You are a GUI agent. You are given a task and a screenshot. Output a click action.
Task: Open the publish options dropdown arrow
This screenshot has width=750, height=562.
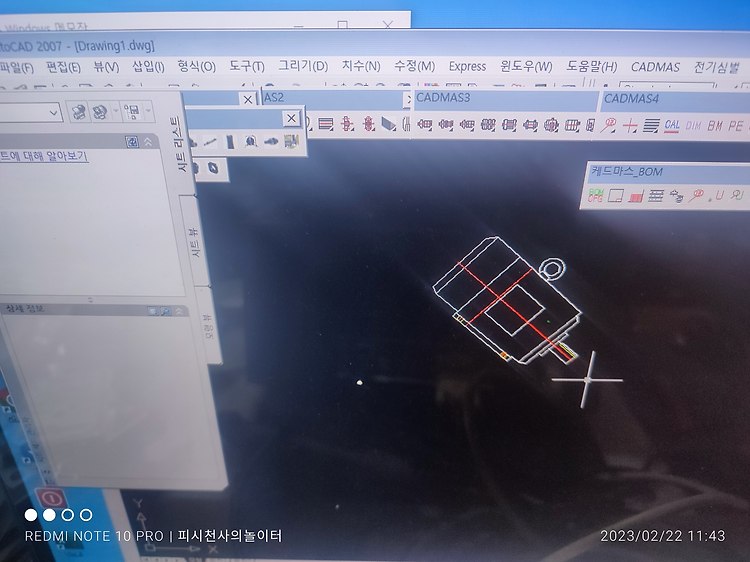click(116, 112)
